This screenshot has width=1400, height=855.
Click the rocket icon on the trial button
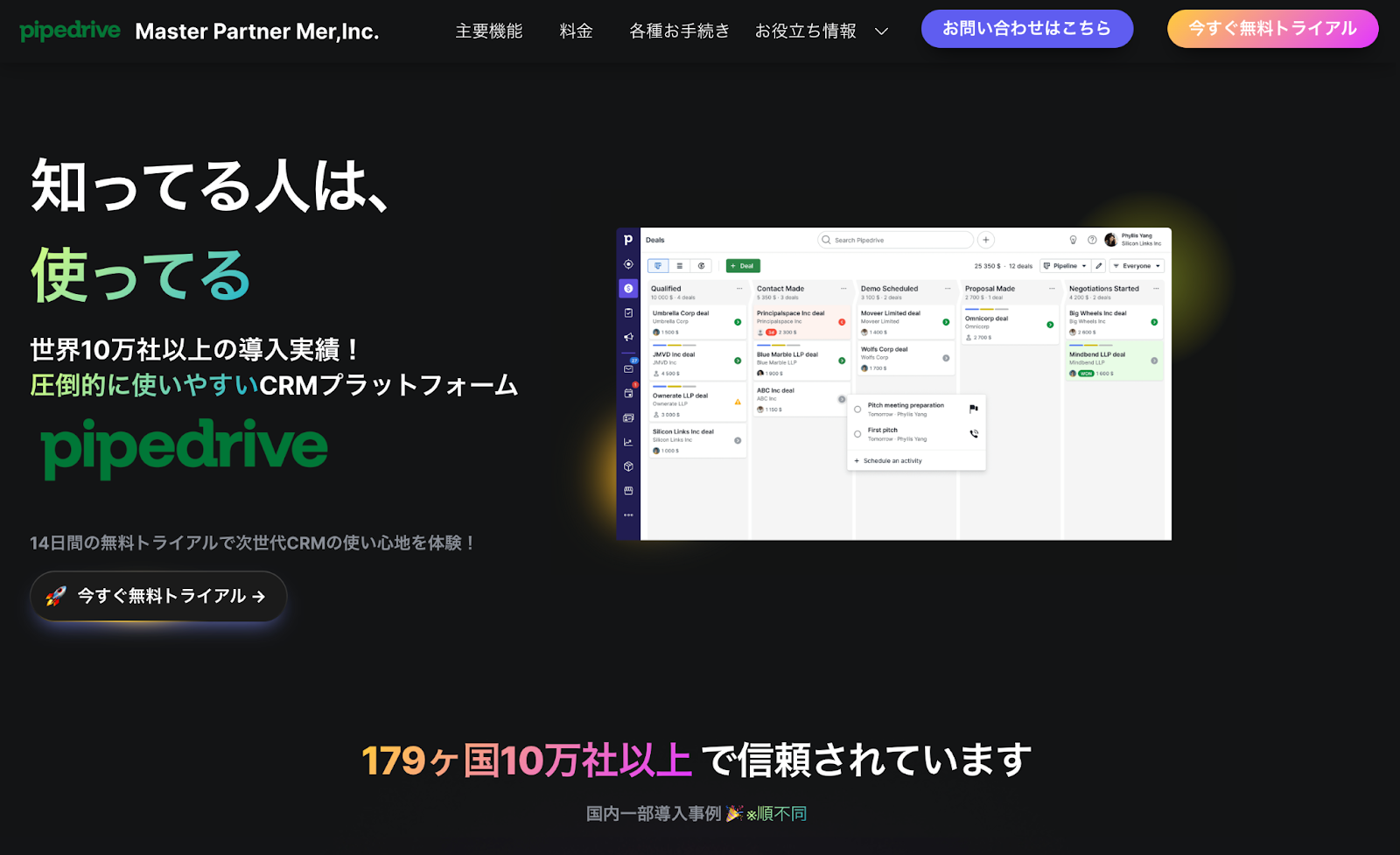tap(56, 596)
